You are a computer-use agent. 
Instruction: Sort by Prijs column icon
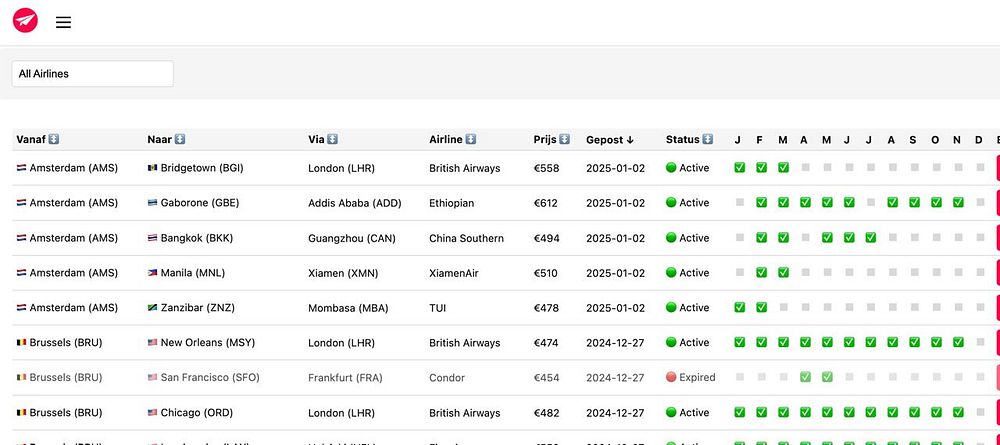coord(564,140)
